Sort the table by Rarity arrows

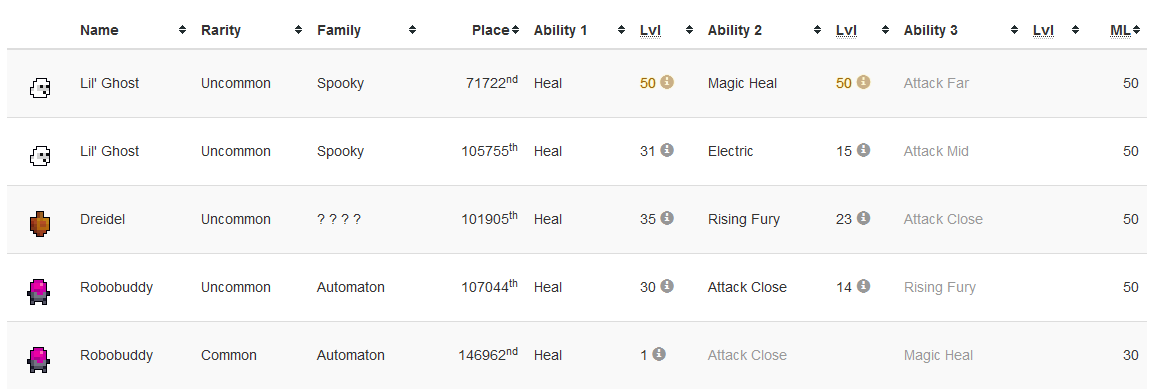pyautogui.click(x=298, y=30)
